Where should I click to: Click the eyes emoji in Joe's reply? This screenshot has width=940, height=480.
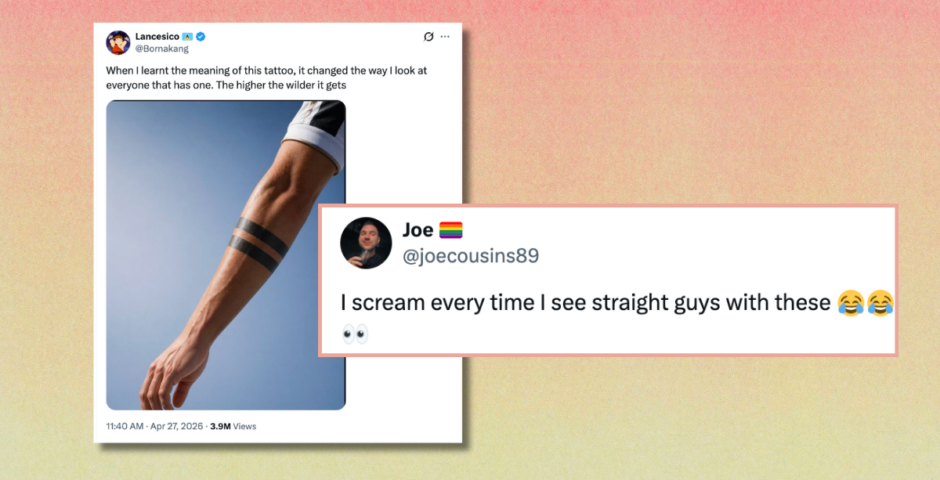(355, 334)
